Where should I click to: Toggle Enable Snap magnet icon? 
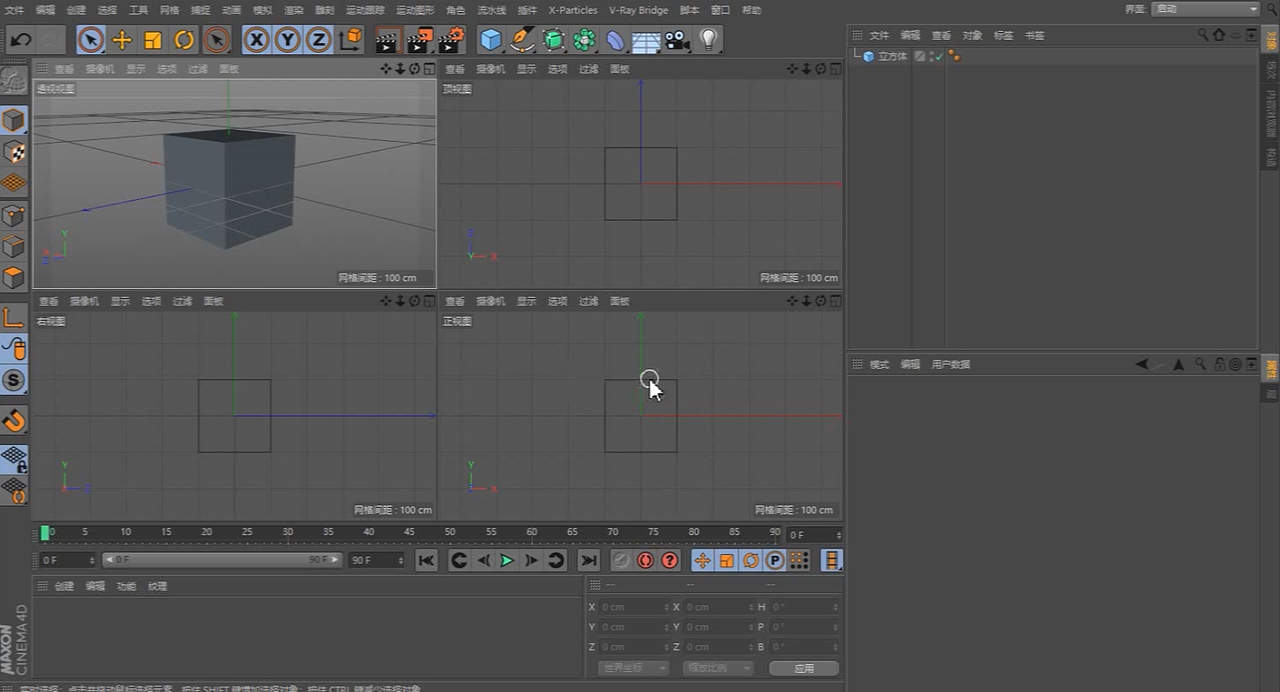click(13, 420)
